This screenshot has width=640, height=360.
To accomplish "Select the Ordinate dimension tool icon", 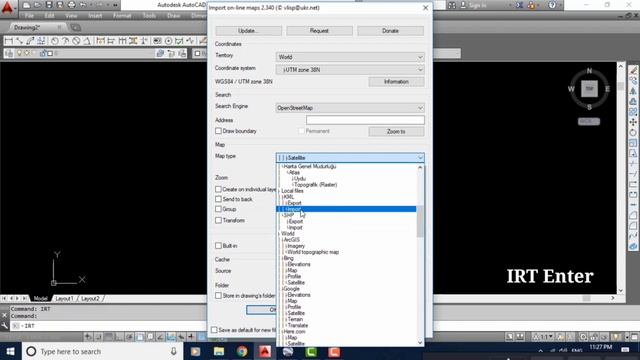I will [41, 41].
